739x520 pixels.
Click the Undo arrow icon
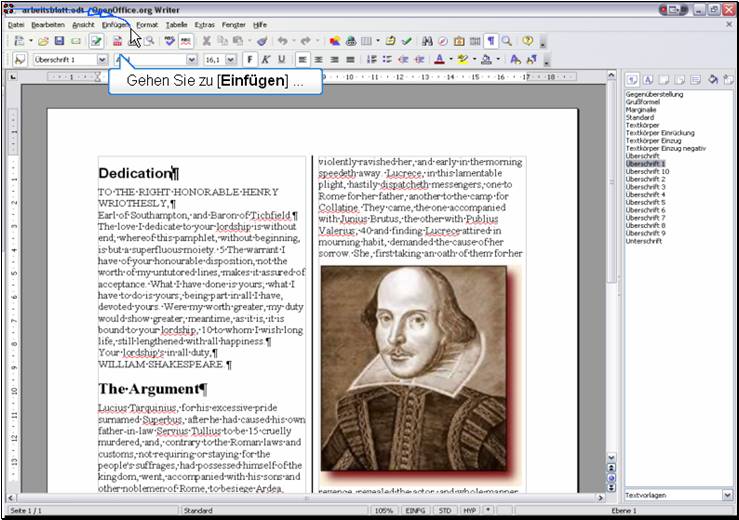tap(283, 41)
